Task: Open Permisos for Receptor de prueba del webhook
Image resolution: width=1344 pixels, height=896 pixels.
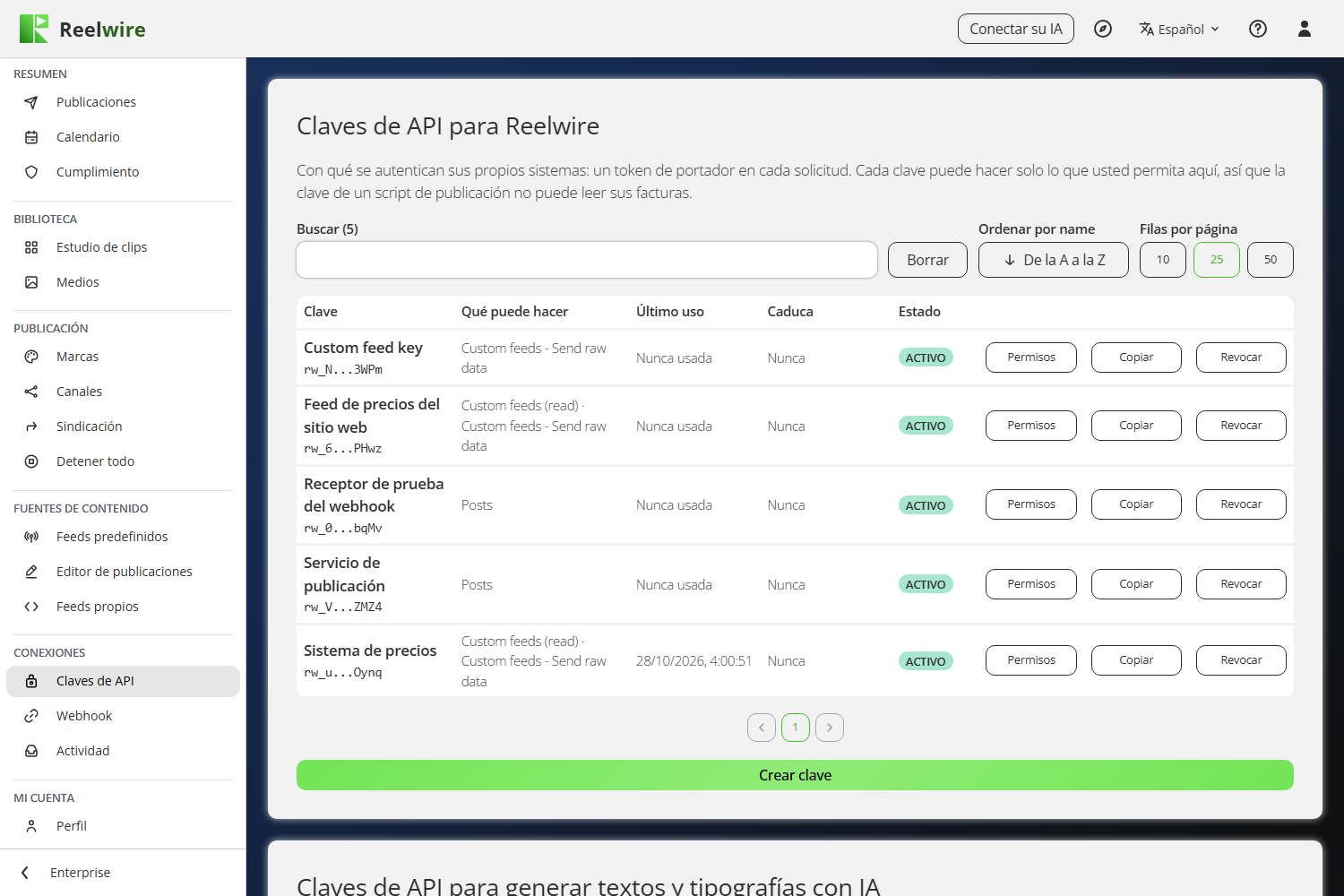Action: [1031, 504]
